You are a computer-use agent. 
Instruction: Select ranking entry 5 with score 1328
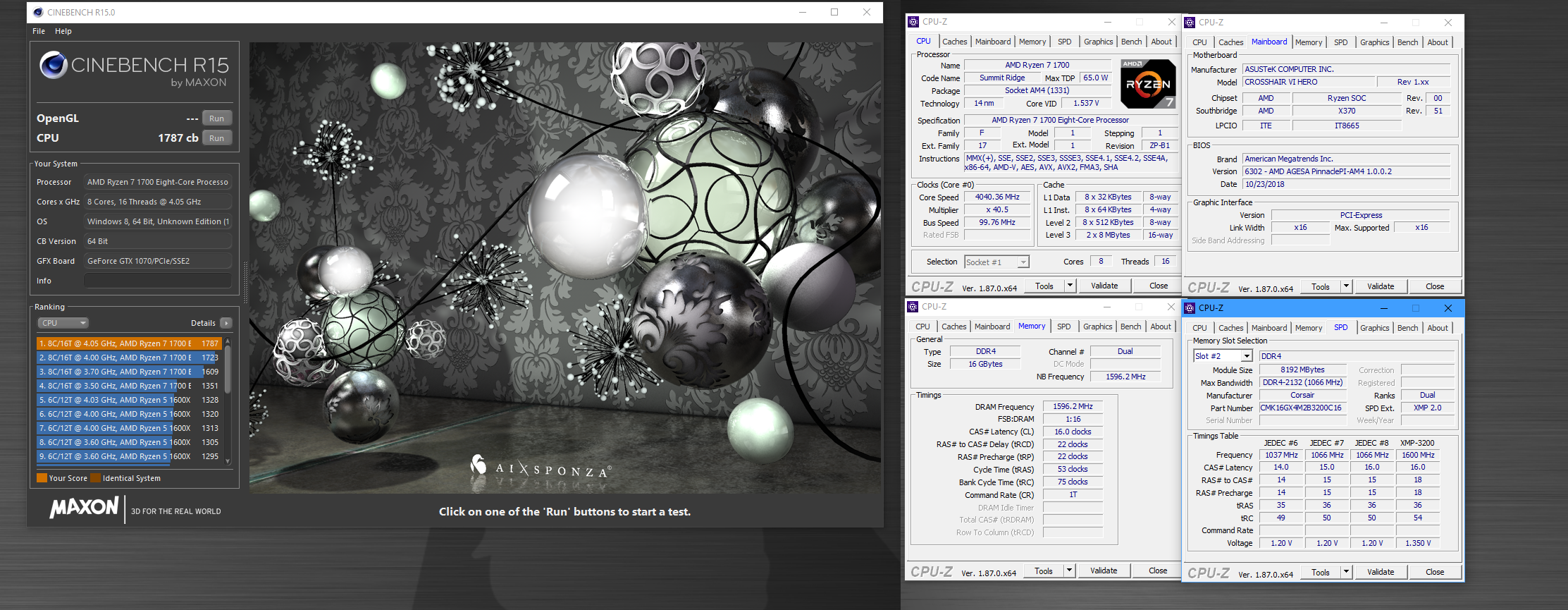pos(129,400)
